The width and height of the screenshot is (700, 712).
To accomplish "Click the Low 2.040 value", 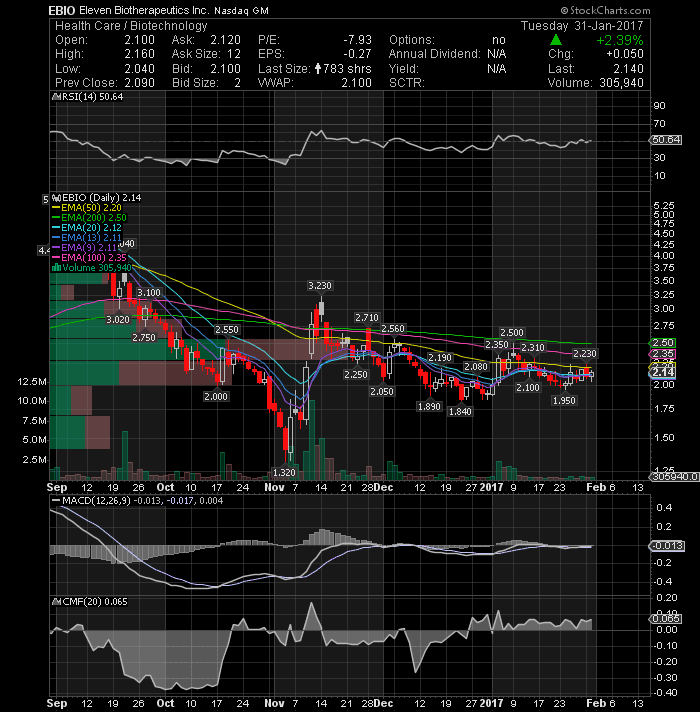I will click(140, 69).
